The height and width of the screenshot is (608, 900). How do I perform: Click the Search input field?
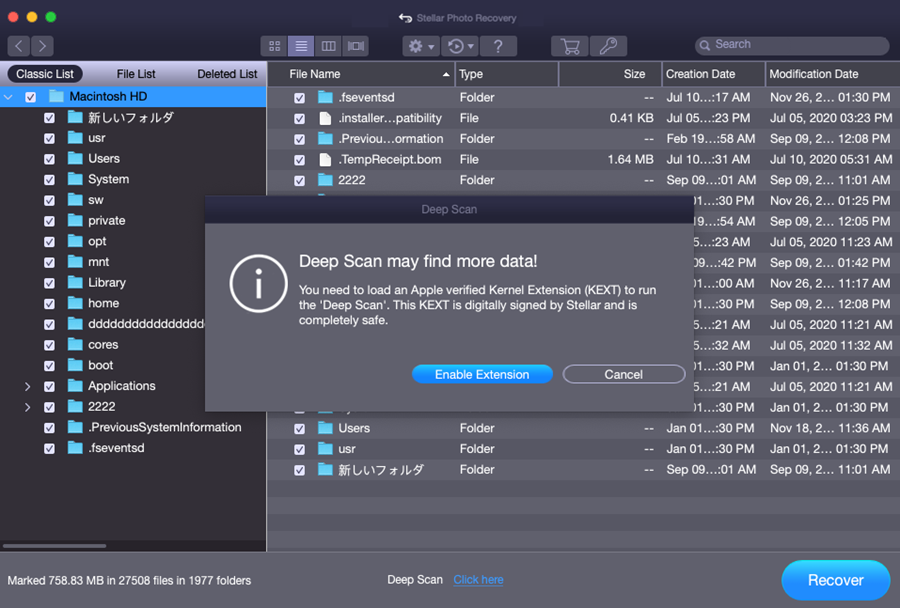tap(792, 45)
